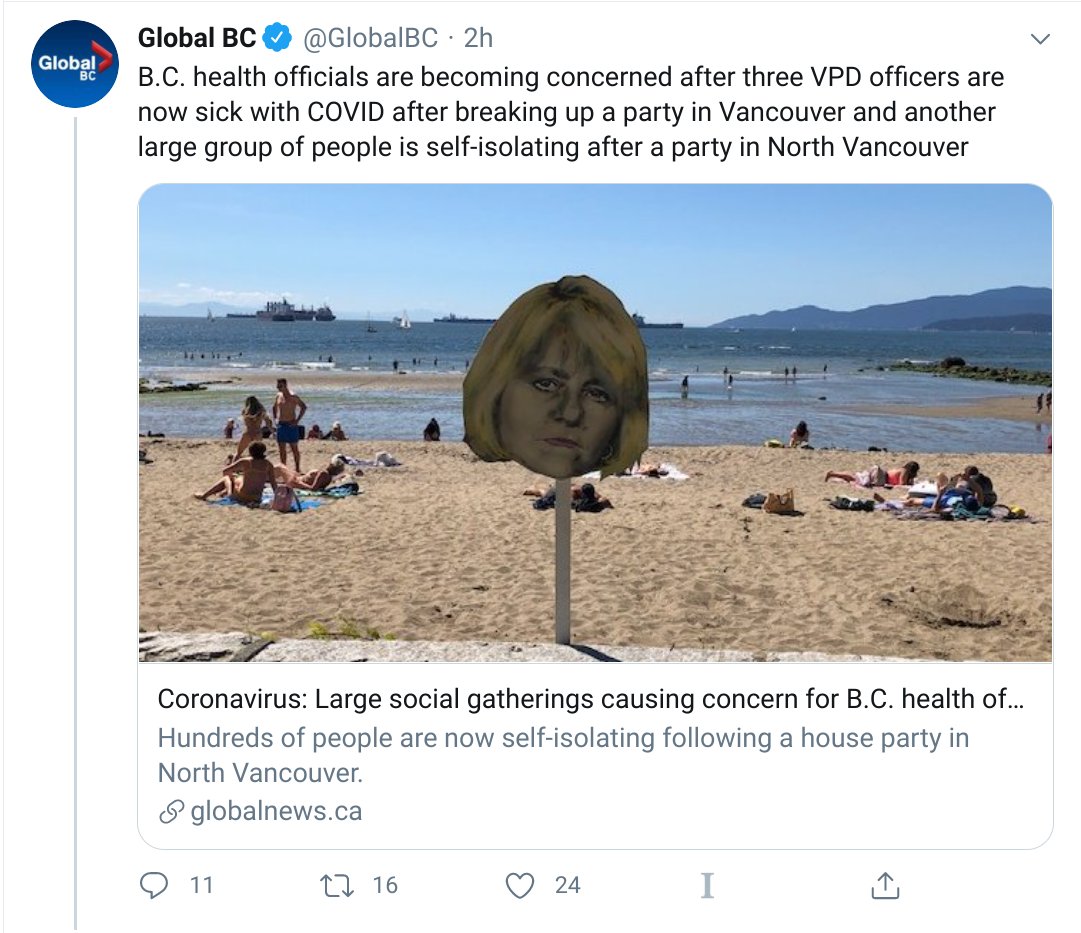Open the share upload icon
This screenshot has height=933, width=1081.
click(x=885, y=885)
